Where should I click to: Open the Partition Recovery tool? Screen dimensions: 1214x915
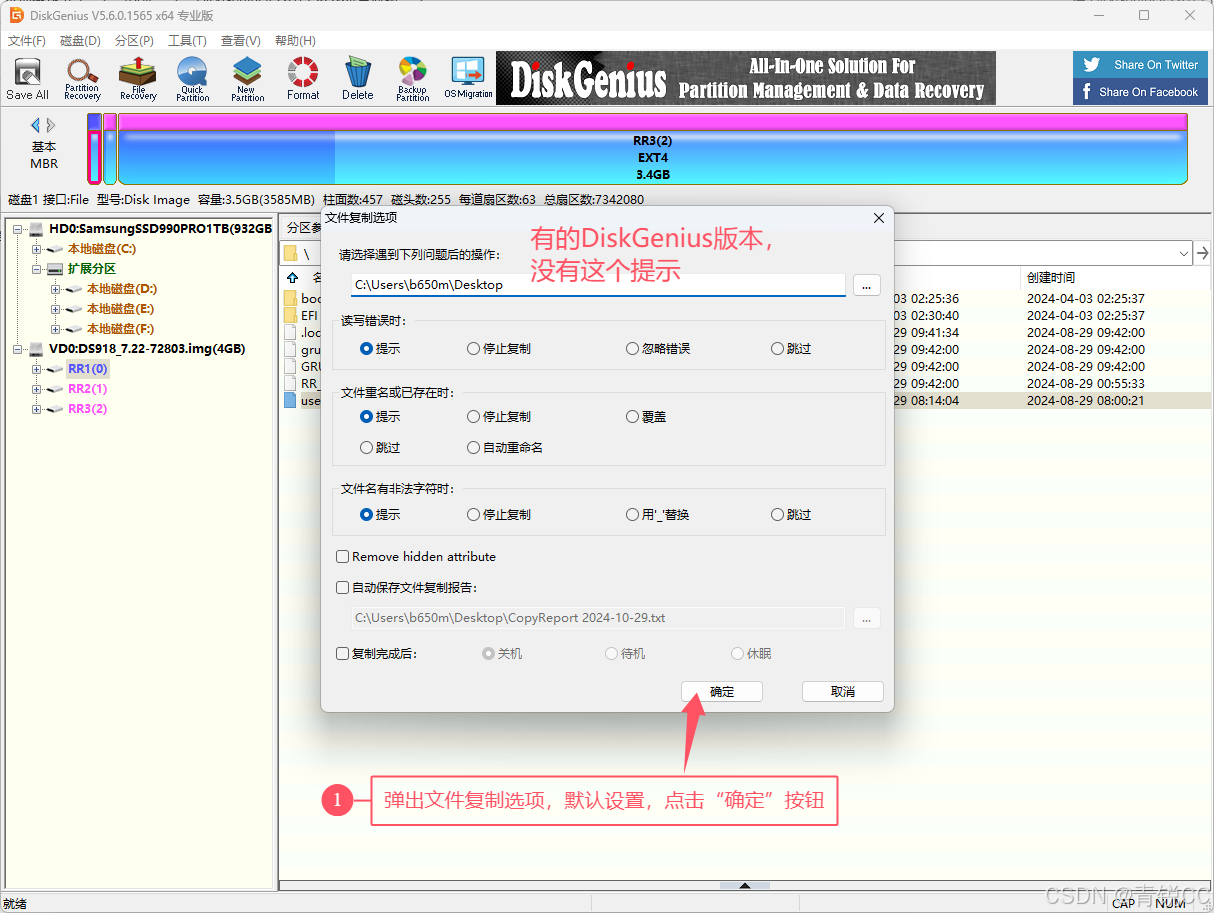82,79
